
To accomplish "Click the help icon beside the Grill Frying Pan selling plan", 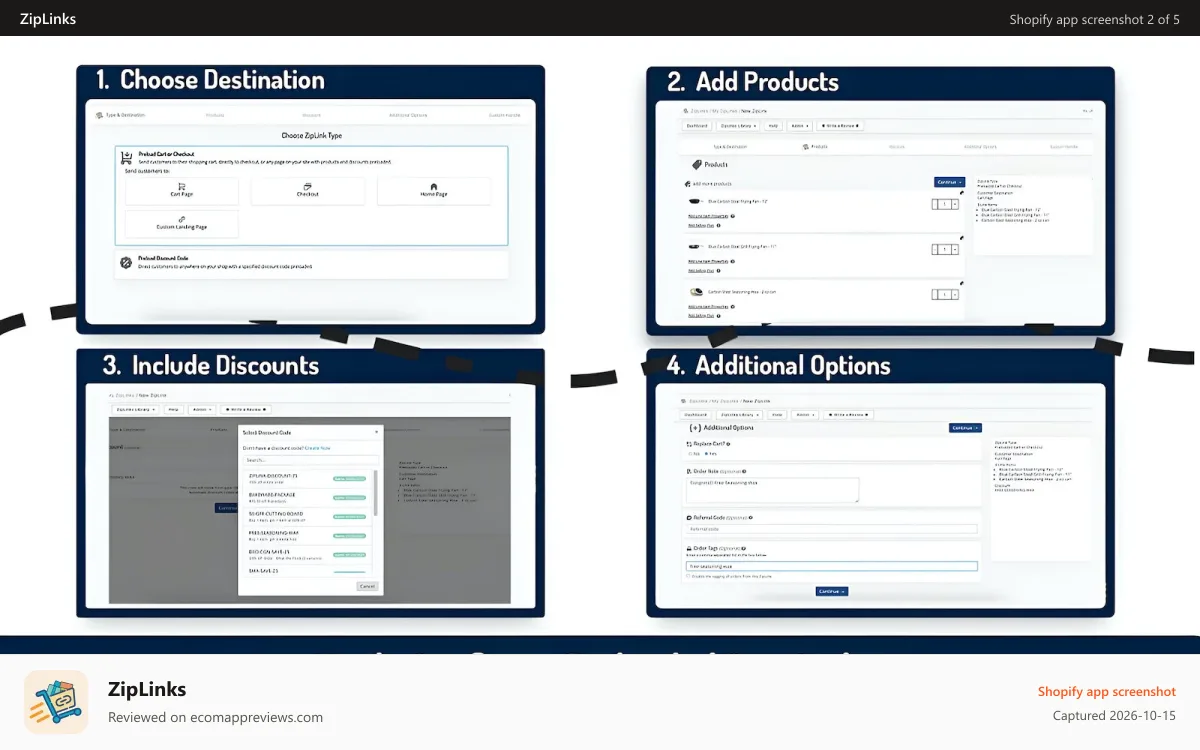I will [x=718, y=271].
